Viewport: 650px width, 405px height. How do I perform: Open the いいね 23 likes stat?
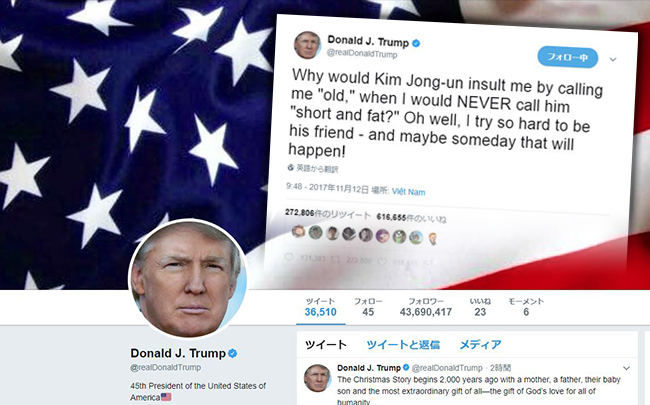tap(480, 307)
